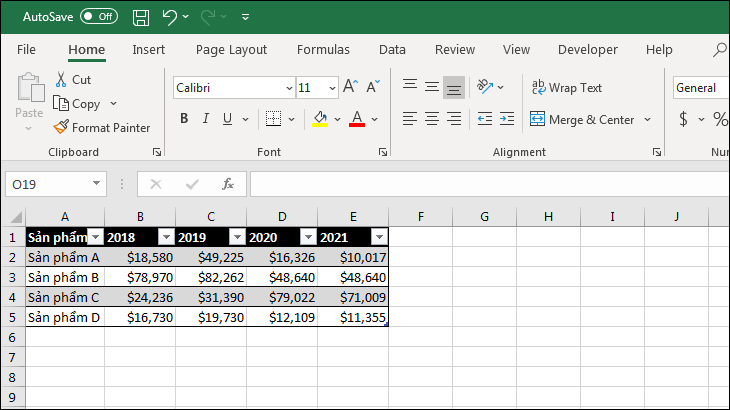Click the Merge & Center button
This screenshot has height=410, width=730.
pyautogui.click(x=581, y=119)
